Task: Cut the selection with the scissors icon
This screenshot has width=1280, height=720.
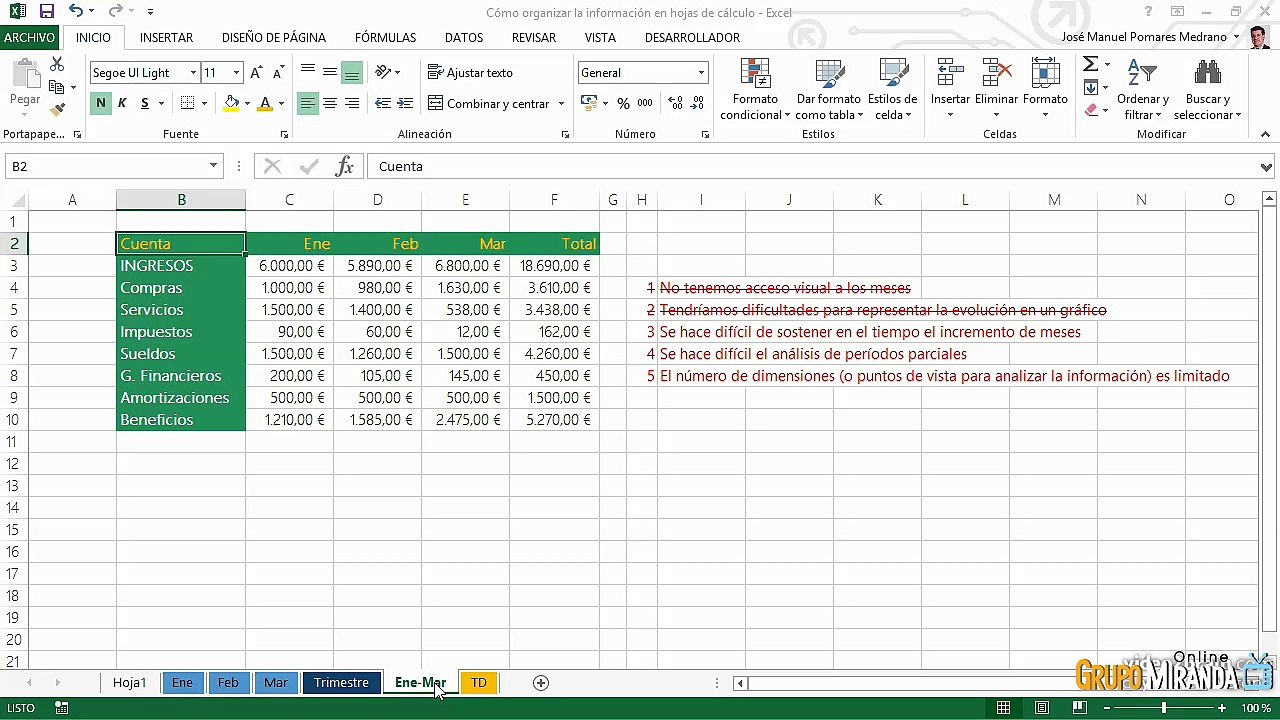Action: 57,64
